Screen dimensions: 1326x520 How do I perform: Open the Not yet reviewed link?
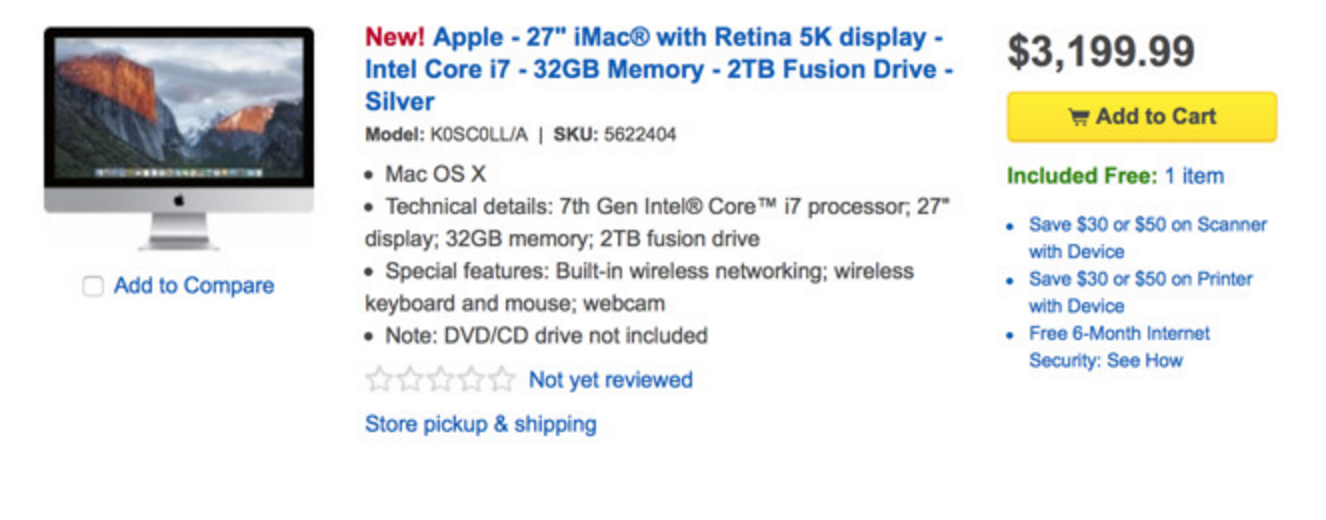(611, 380)
